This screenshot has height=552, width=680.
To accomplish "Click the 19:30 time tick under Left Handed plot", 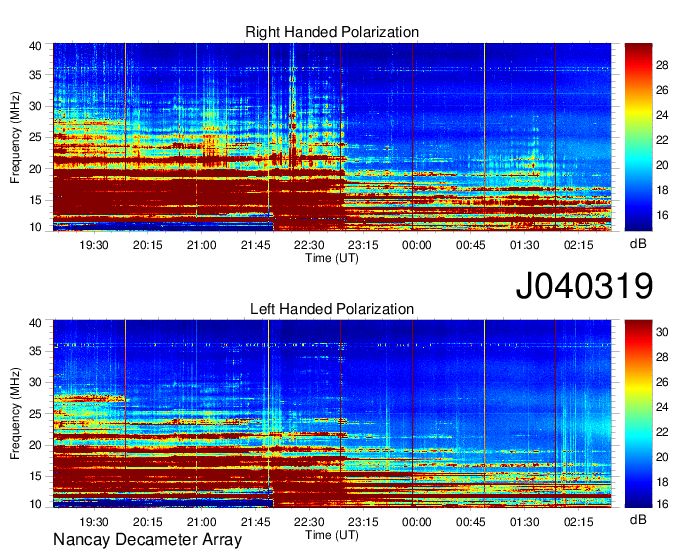I will 94,522.
